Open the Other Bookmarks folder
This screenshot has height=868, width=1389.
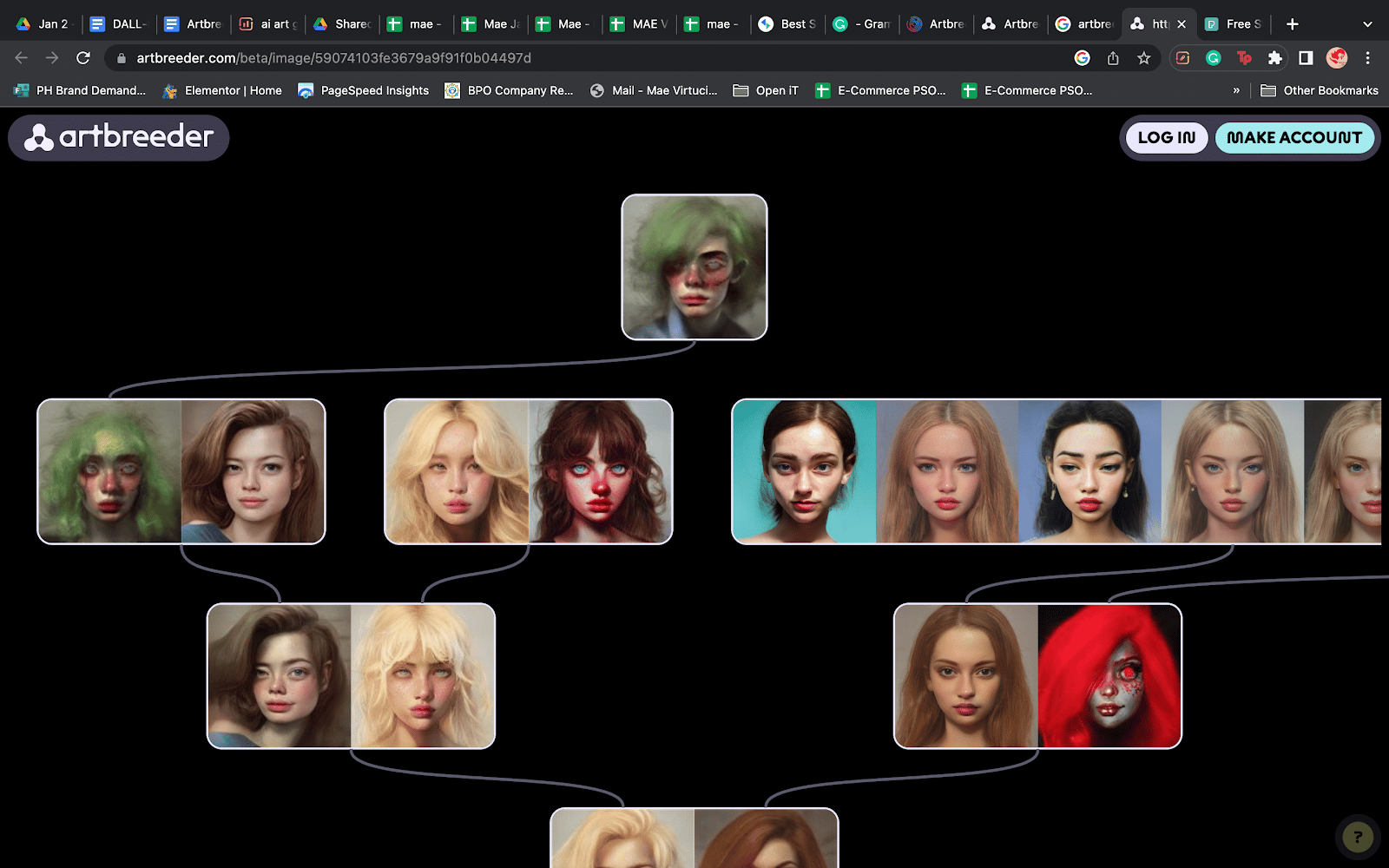1320,90
